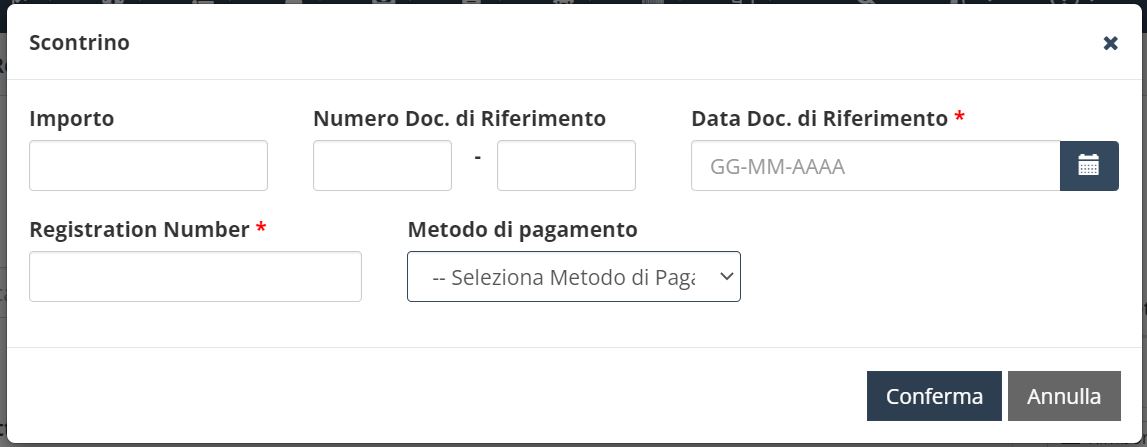Screen dimensions: 1147x447
Task: Open the Seleziona Metodo di Pagamento dropdown
Action: (574, 277)
